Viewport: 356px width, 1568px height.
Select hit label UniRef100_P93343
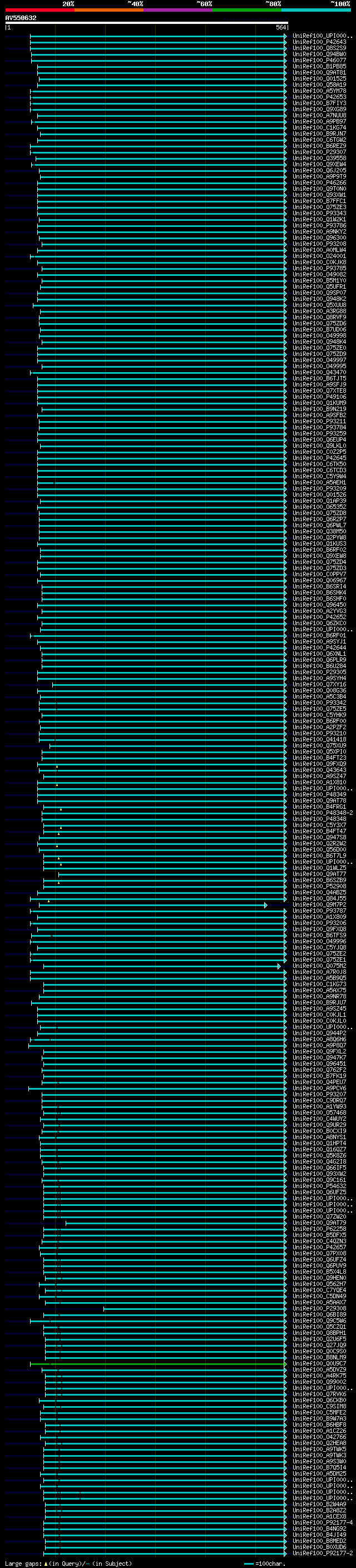coord(319,214)
